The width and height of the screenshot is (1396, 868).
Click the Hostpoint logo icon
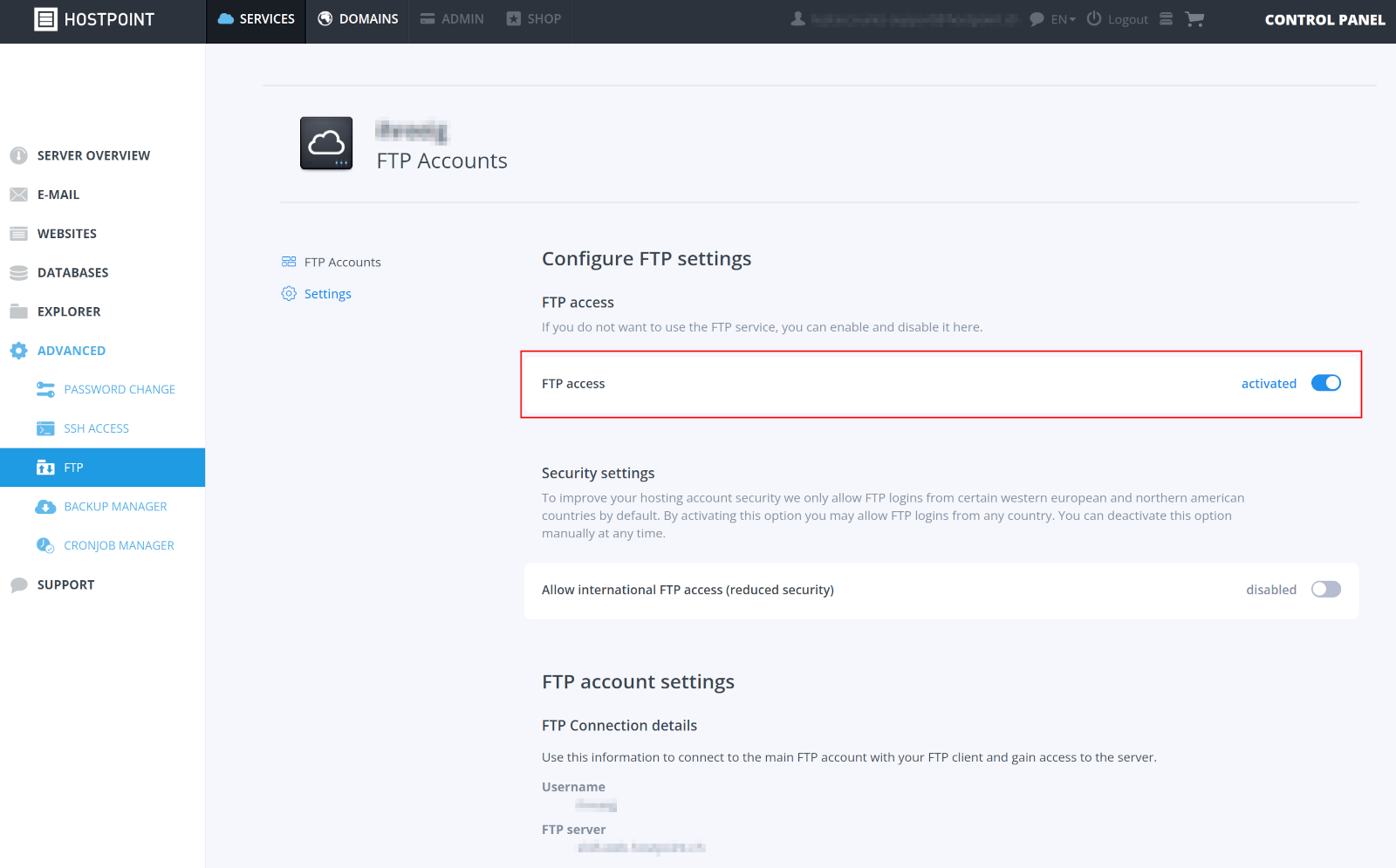pos(45,19)
